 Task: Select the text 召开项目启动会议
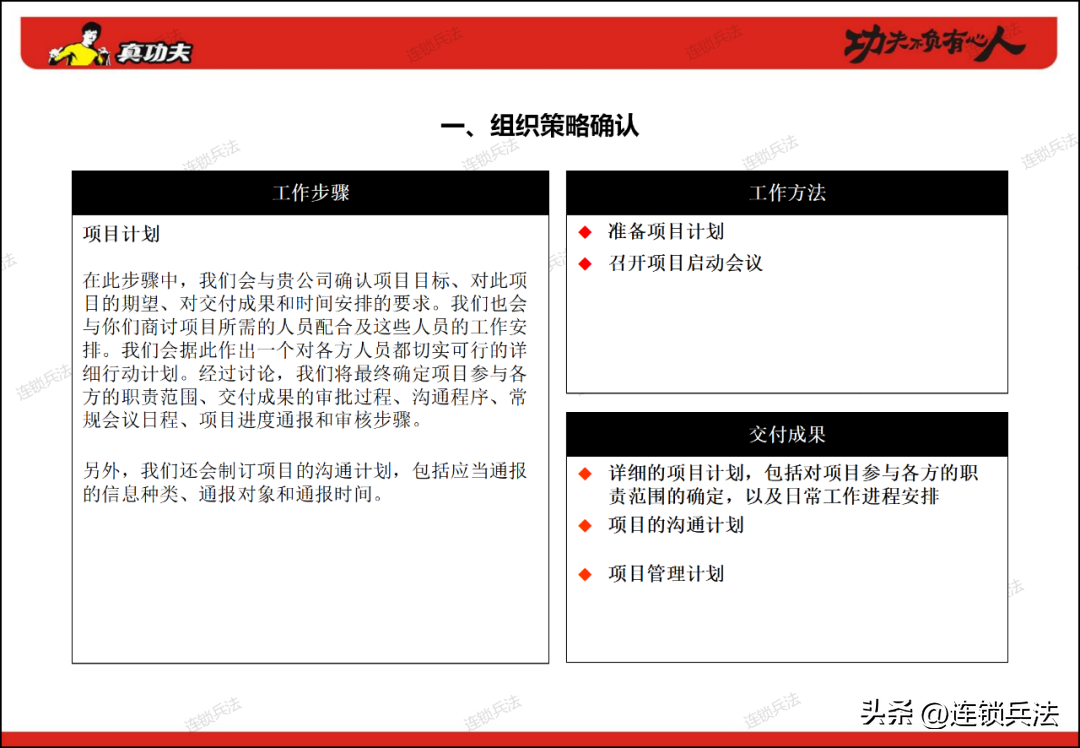pyautogui.click(x=685, y=263)
